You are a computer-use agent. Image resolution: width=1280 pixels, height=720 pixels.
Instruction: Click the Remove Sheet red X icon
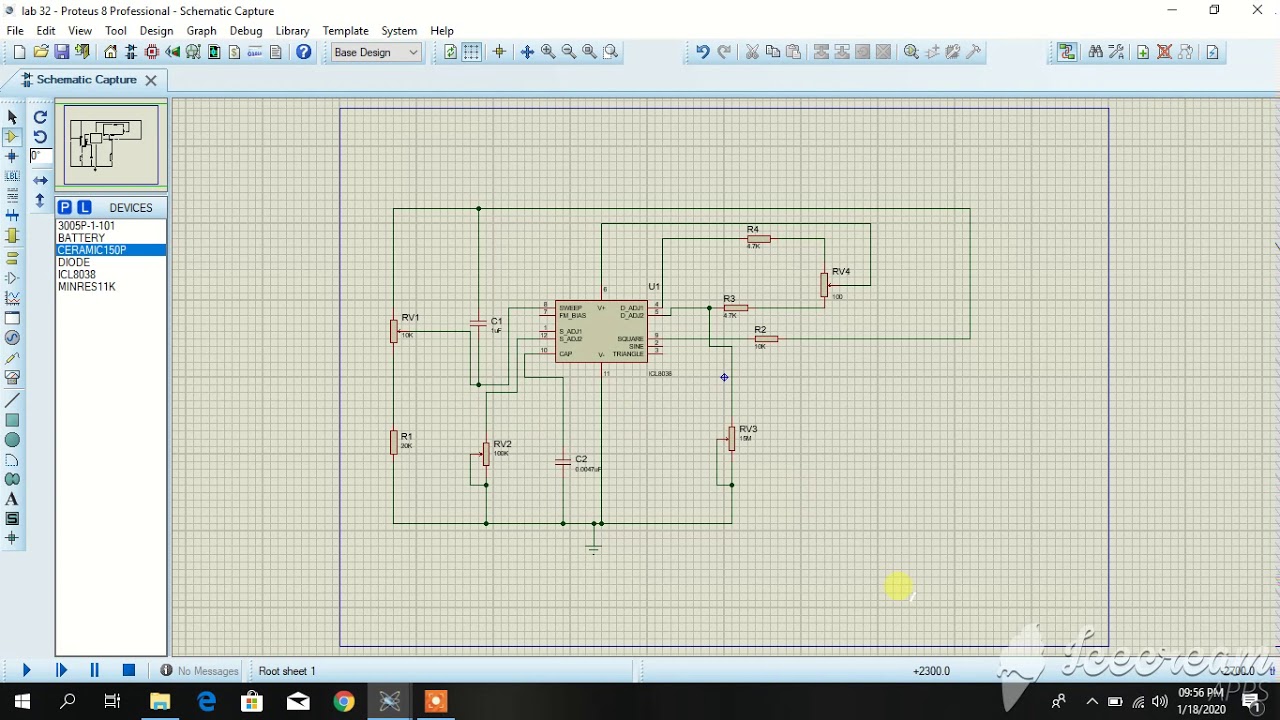point(1164,52)
